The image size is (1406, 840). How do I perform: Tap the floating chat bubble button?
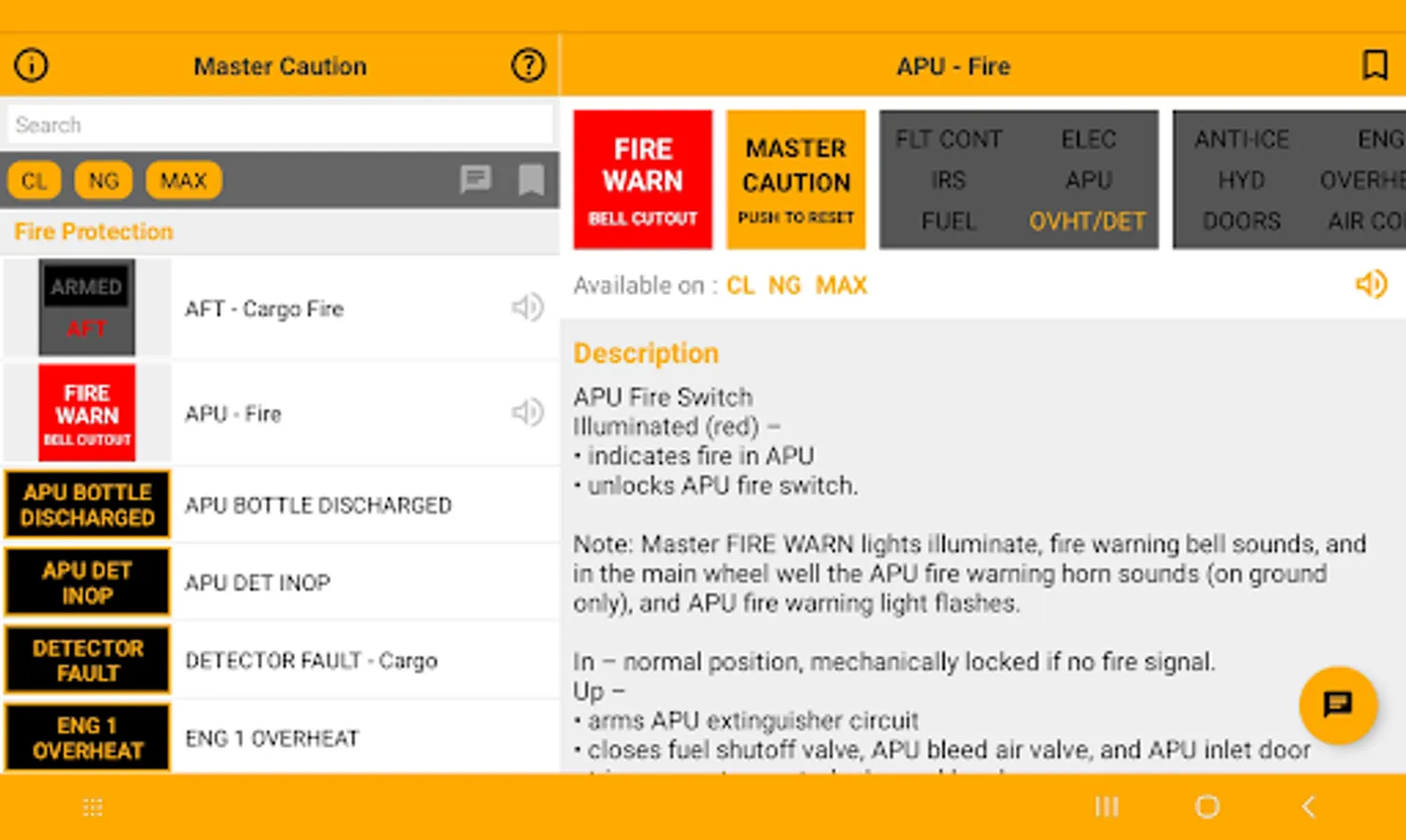pyautogui.click(x=1338, y=707)
